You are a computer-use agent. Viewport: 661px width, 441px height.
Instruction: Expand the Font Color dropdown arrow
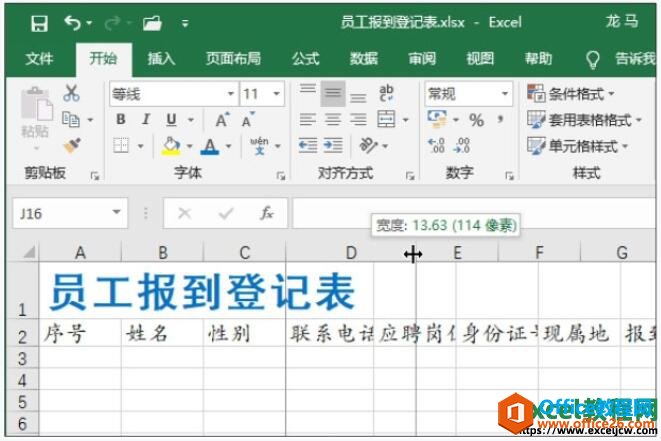point(228,146)
